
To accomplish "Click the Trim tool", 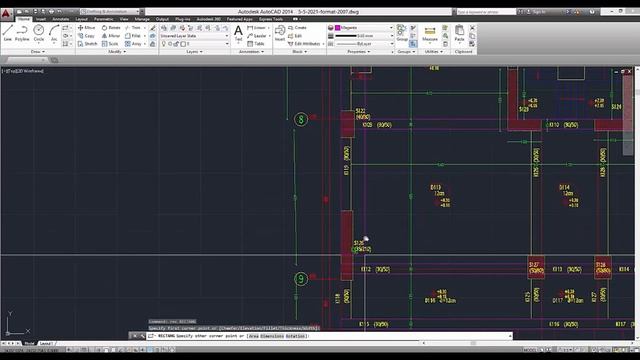I will pos(133,28).
